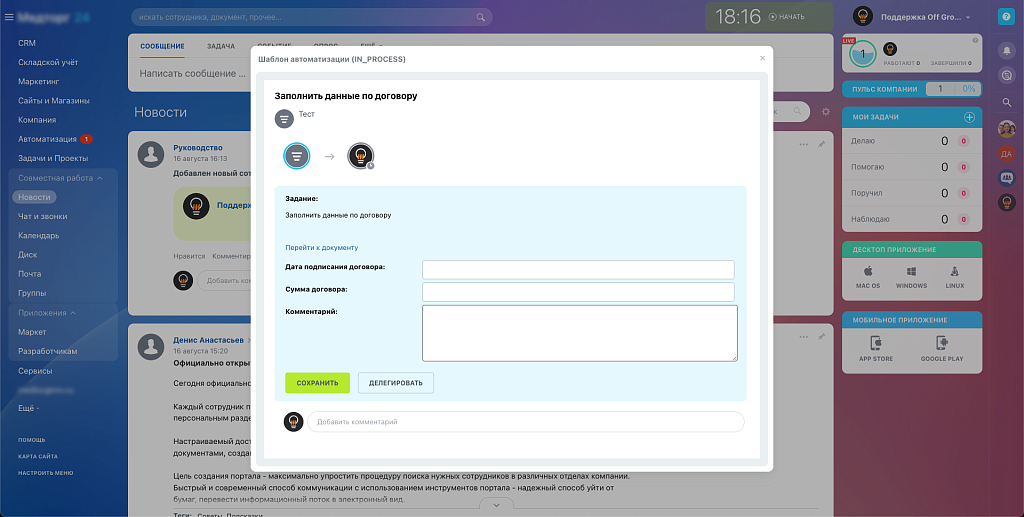This screenshot has width=1024, height=517.
Task: Close the automation template dialog
Action: [x=762, y=58]
